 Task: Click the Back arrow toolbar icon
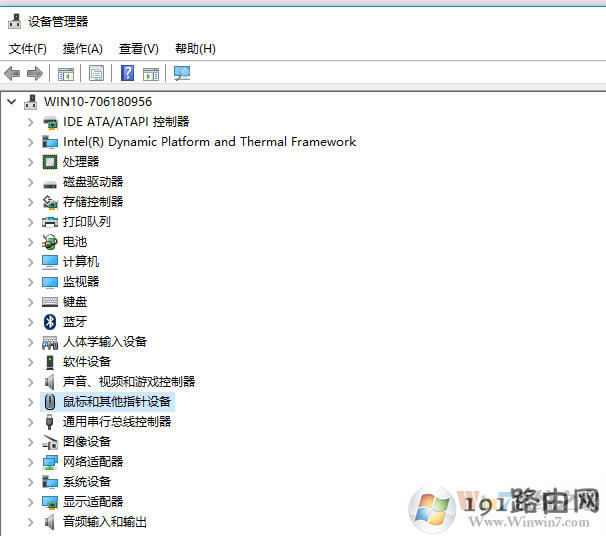[12, 73]
